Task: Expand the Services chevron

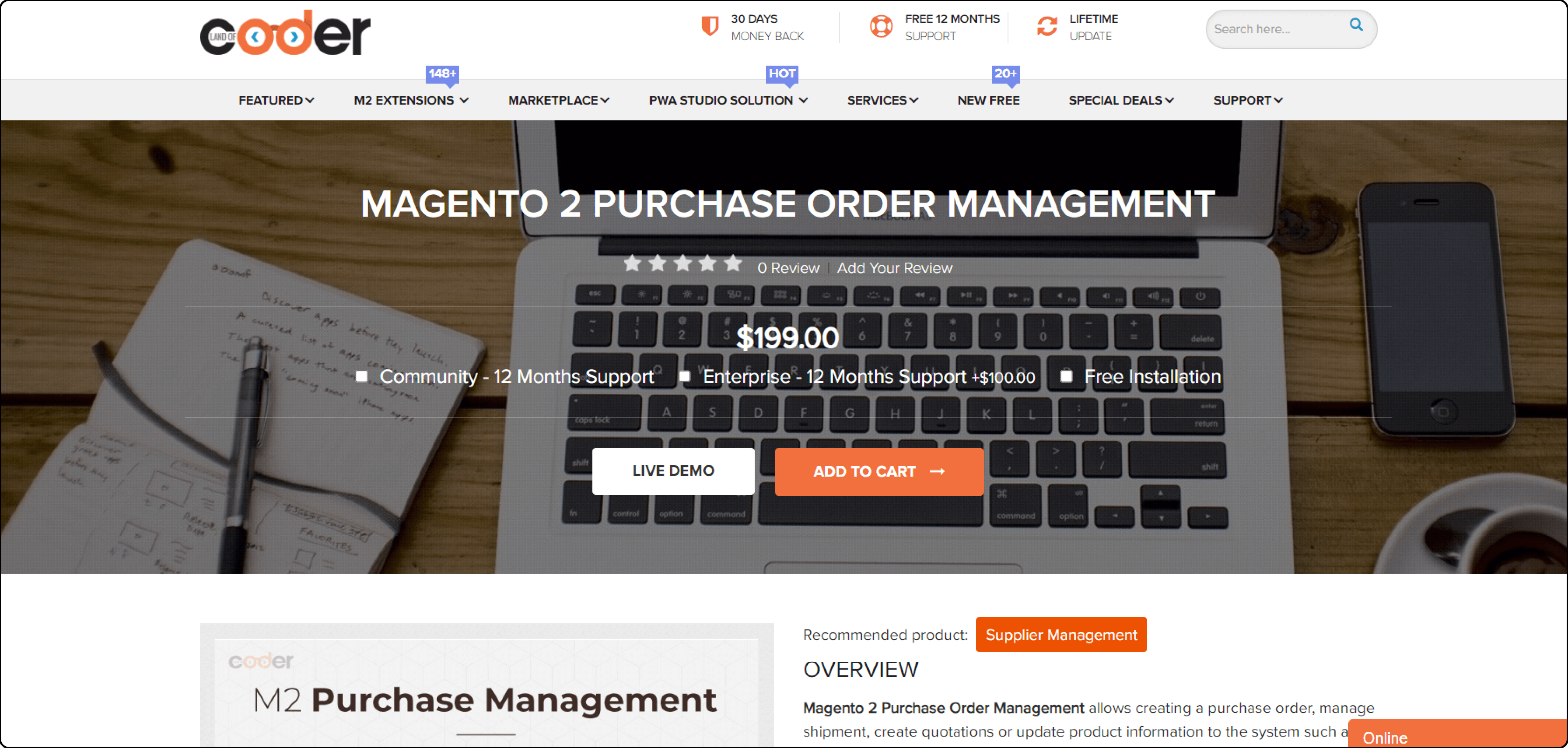Action: pos(913,101)
